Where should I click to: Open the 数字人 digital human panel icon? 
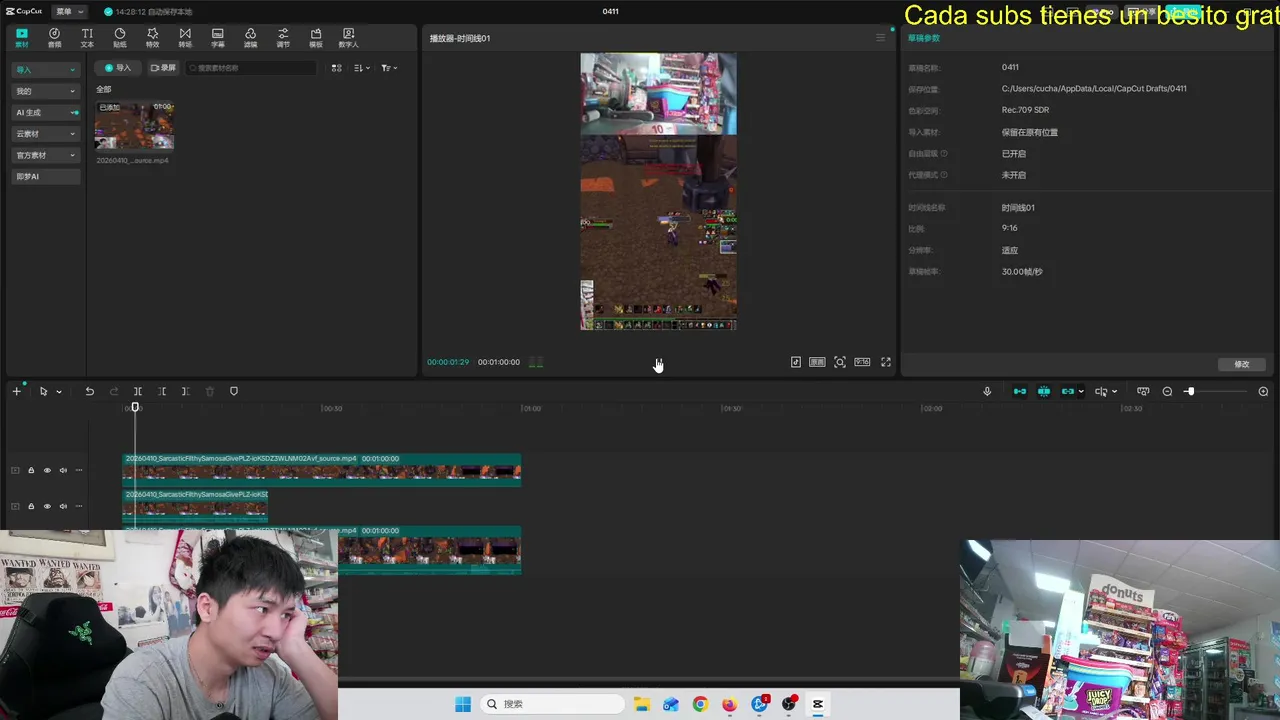pyautogui.click(x=348, y=38)
